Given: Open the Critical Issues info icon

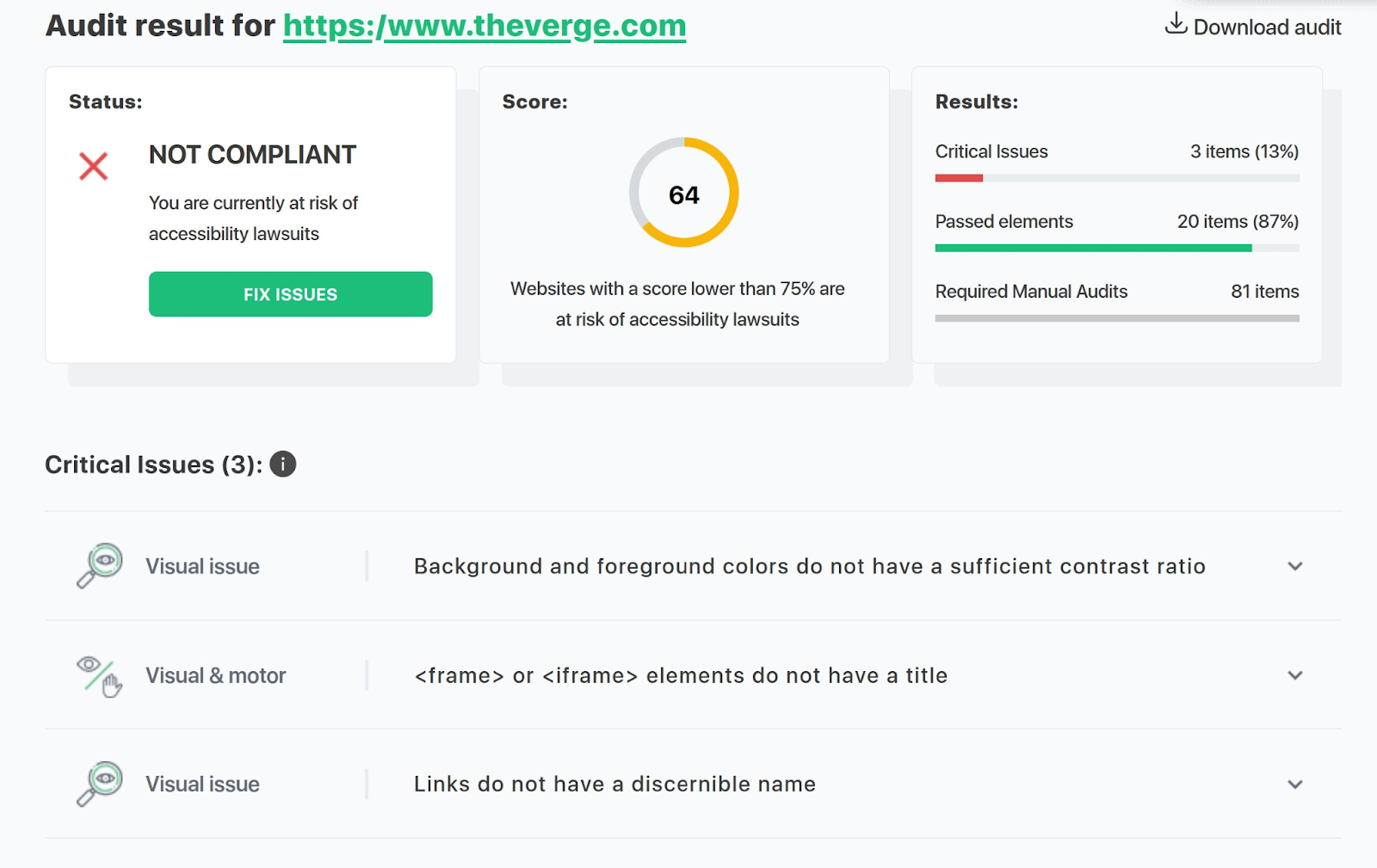Looking at the screenshot, I should coord(283,465).
